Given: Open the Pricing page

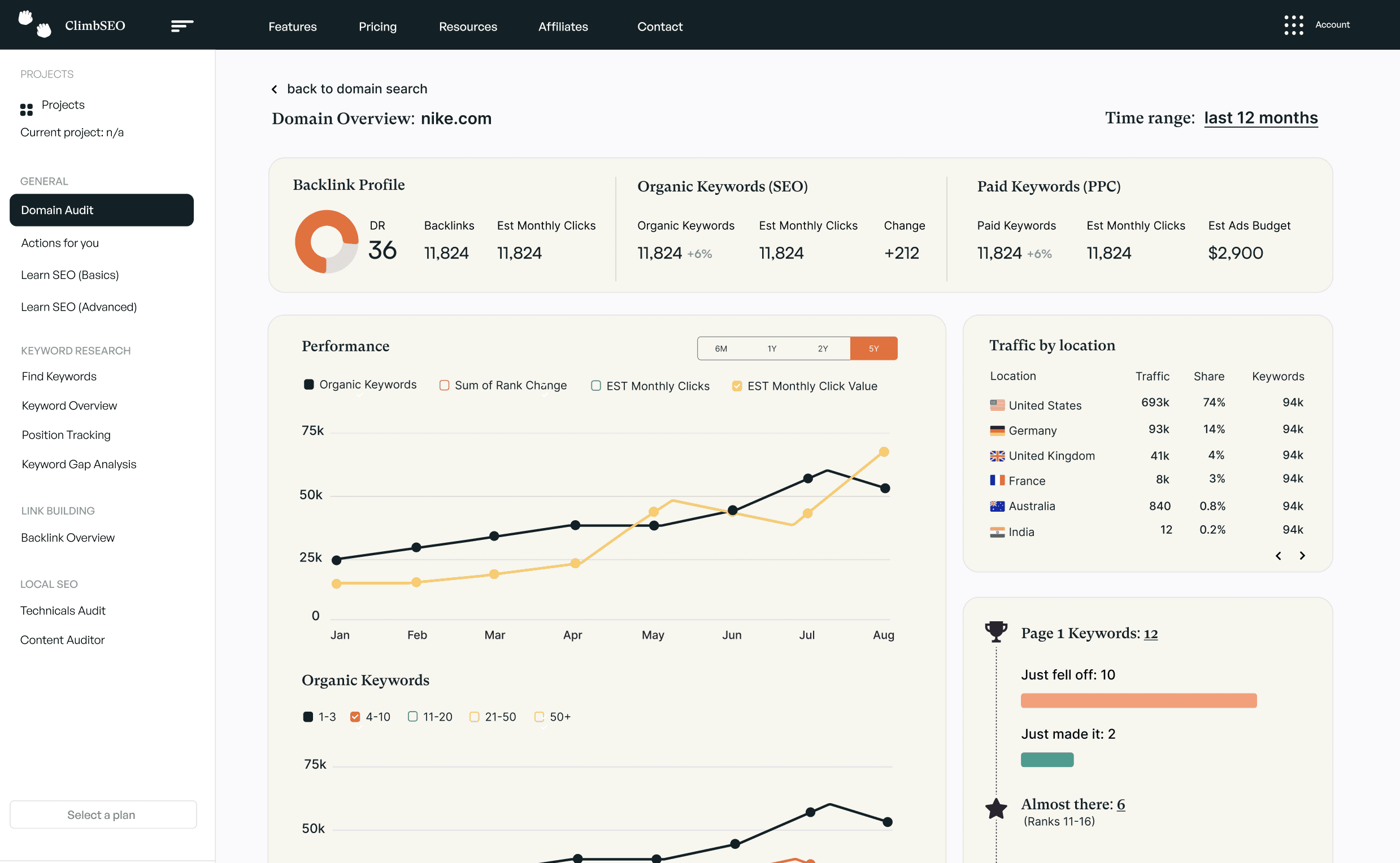Looking at the screenshot, I should [x=377, y=26].
